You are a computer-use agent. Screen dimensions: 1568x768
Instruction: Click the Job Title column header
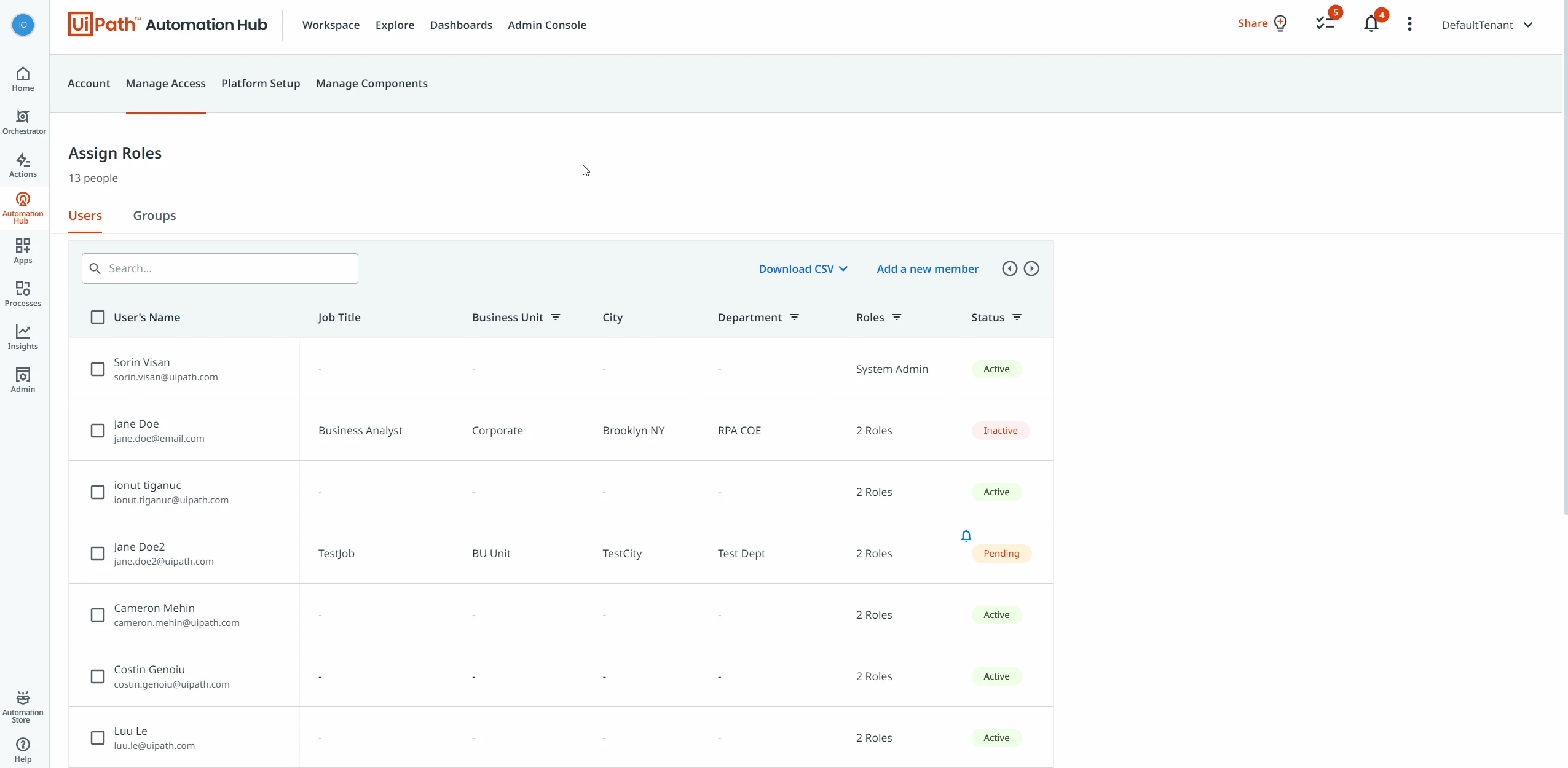(339, 318)
